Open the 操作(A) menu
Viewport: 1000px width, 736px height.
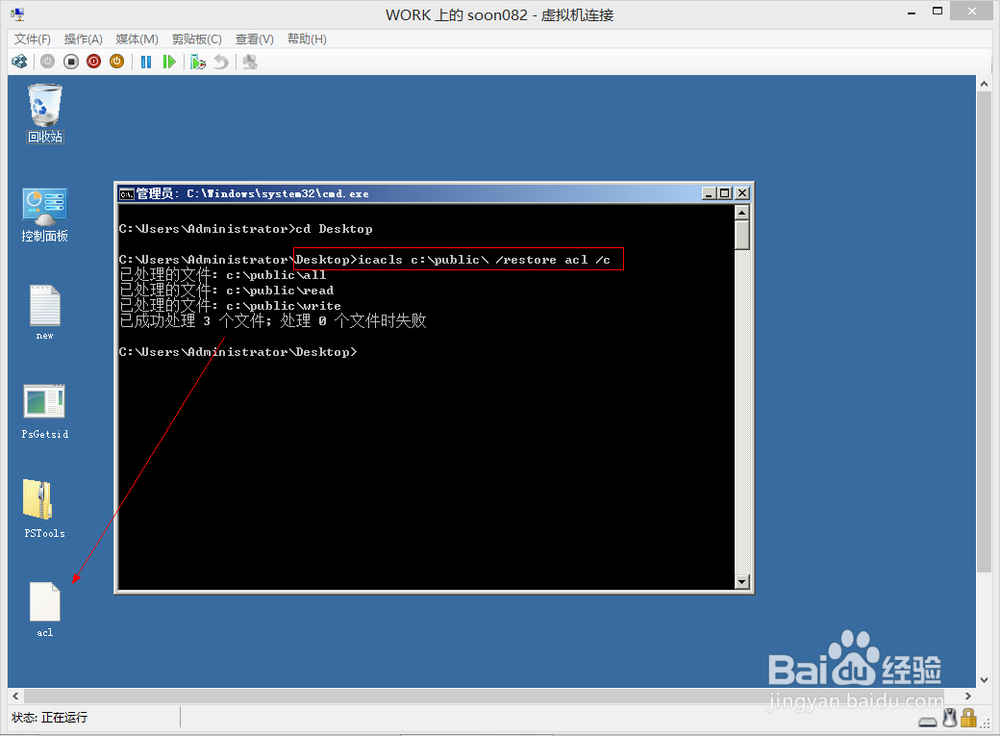coord(83,39)
